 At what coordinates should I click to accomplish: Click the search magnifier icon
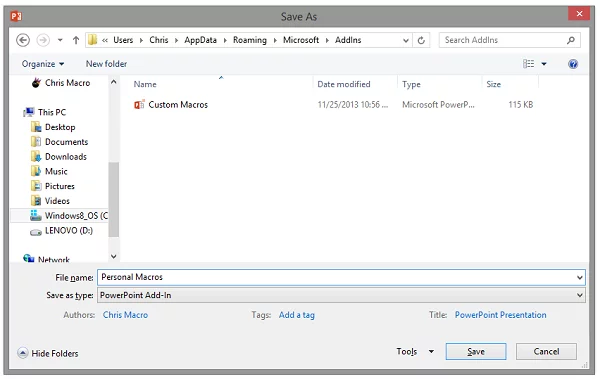571,40
